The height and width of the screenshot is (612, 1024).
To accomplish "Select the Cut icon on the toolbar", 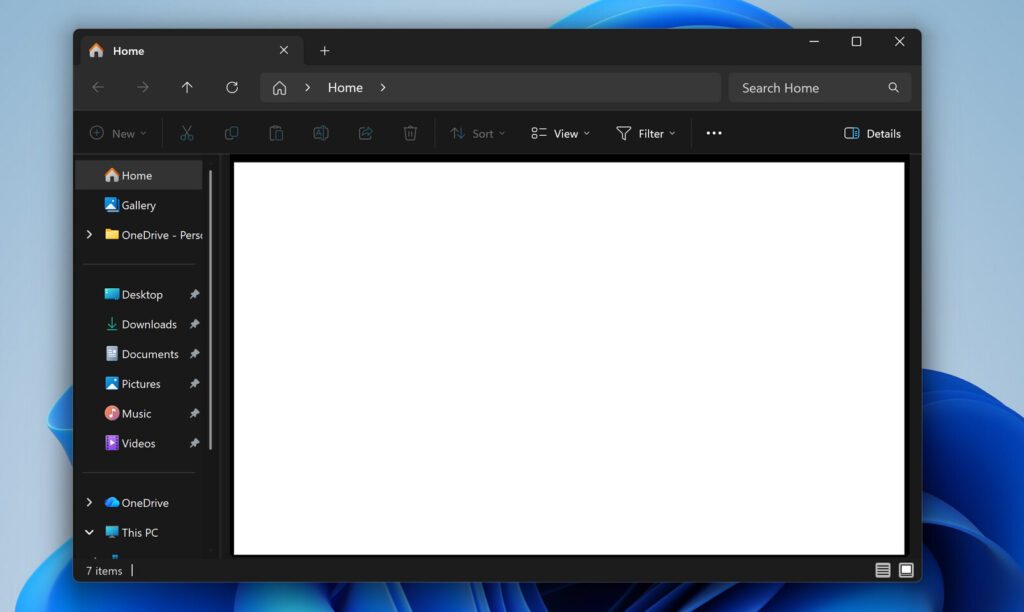I will [186, 132].
